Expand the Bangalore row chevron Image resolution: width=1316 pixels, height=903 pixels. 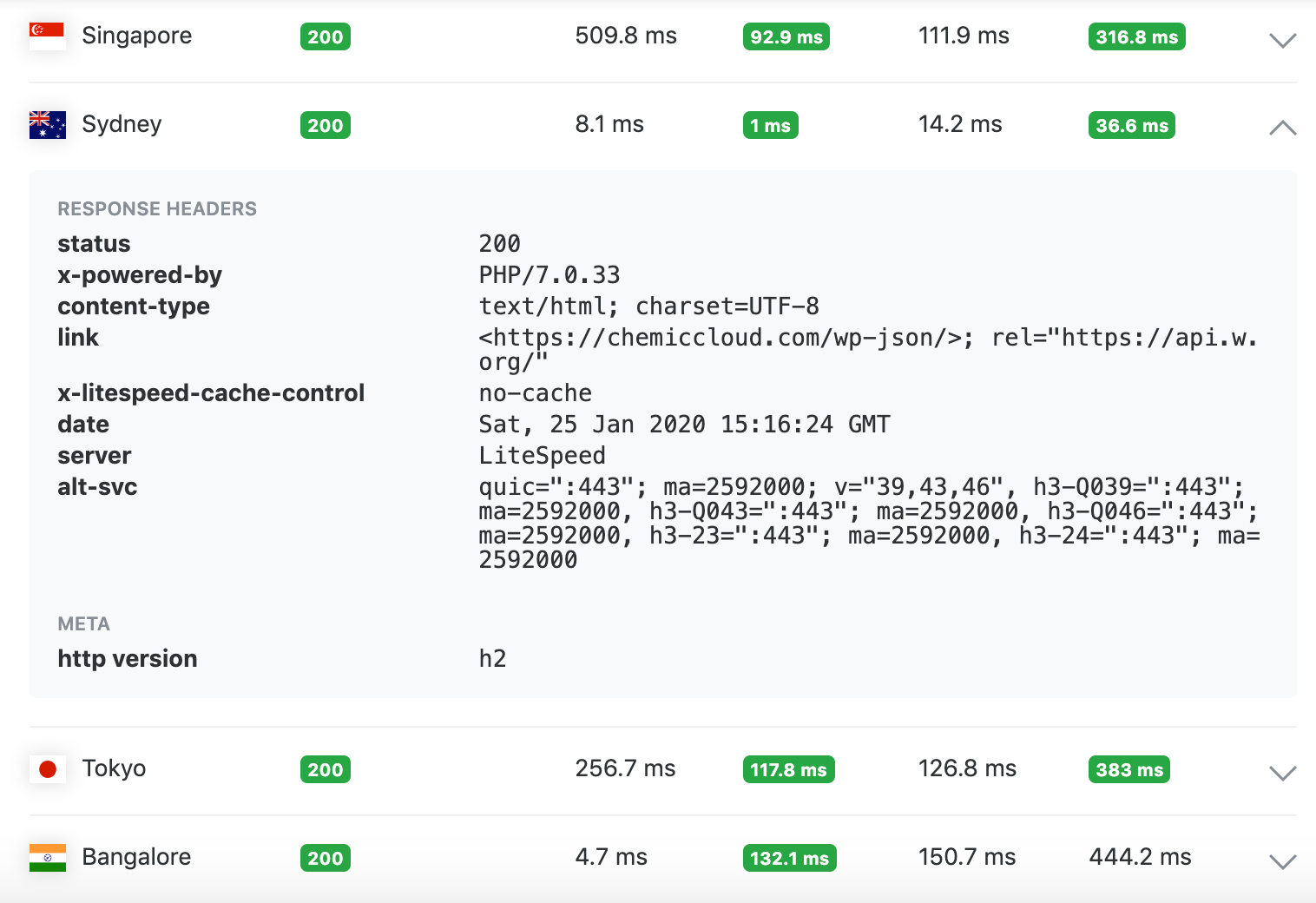1282,861
